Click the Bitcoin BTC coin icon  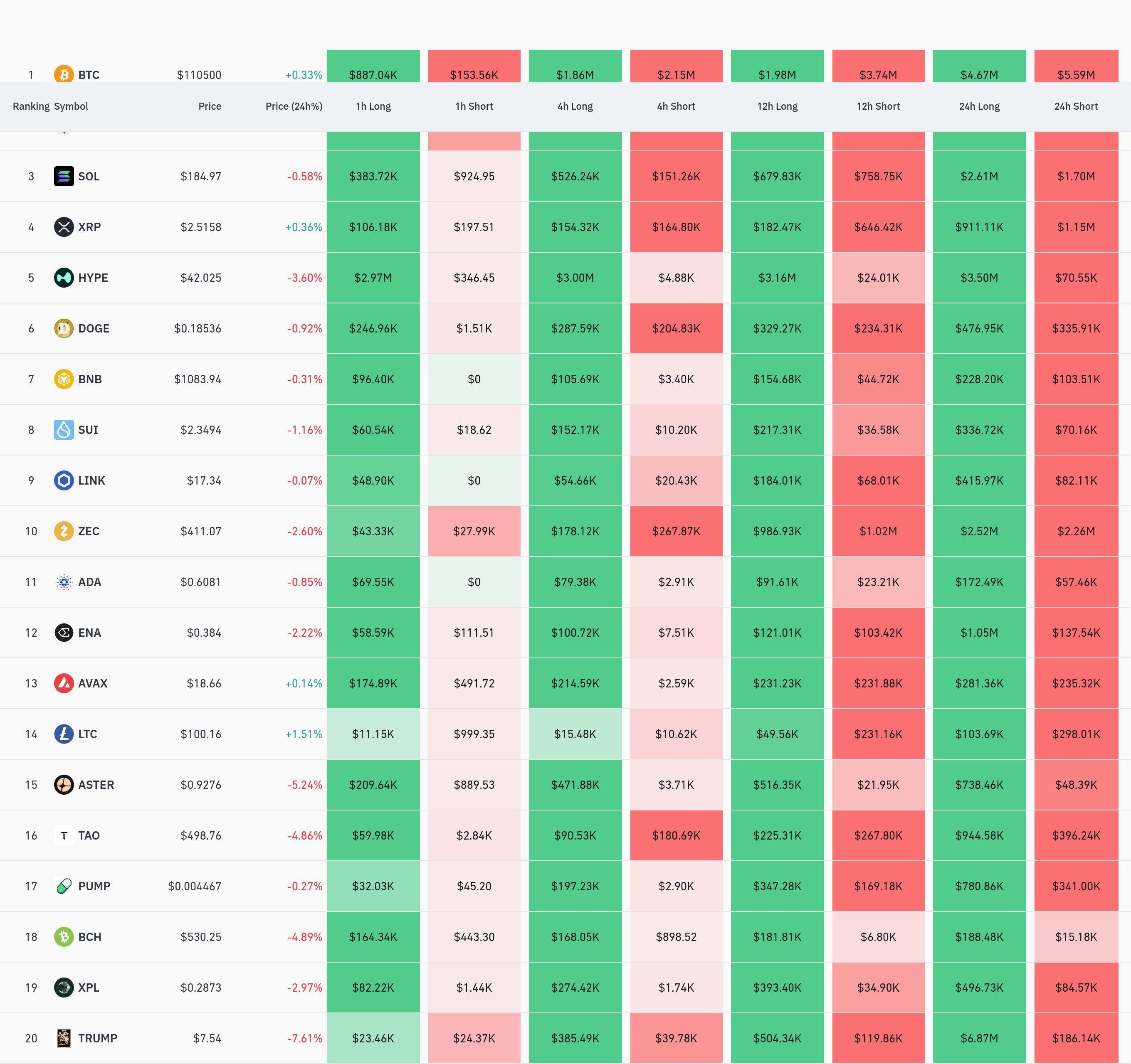point(64,74)
